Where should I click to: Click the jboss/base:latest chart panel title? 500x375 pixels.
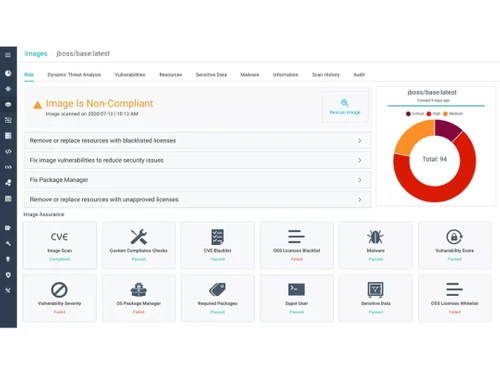pos(432,92)
